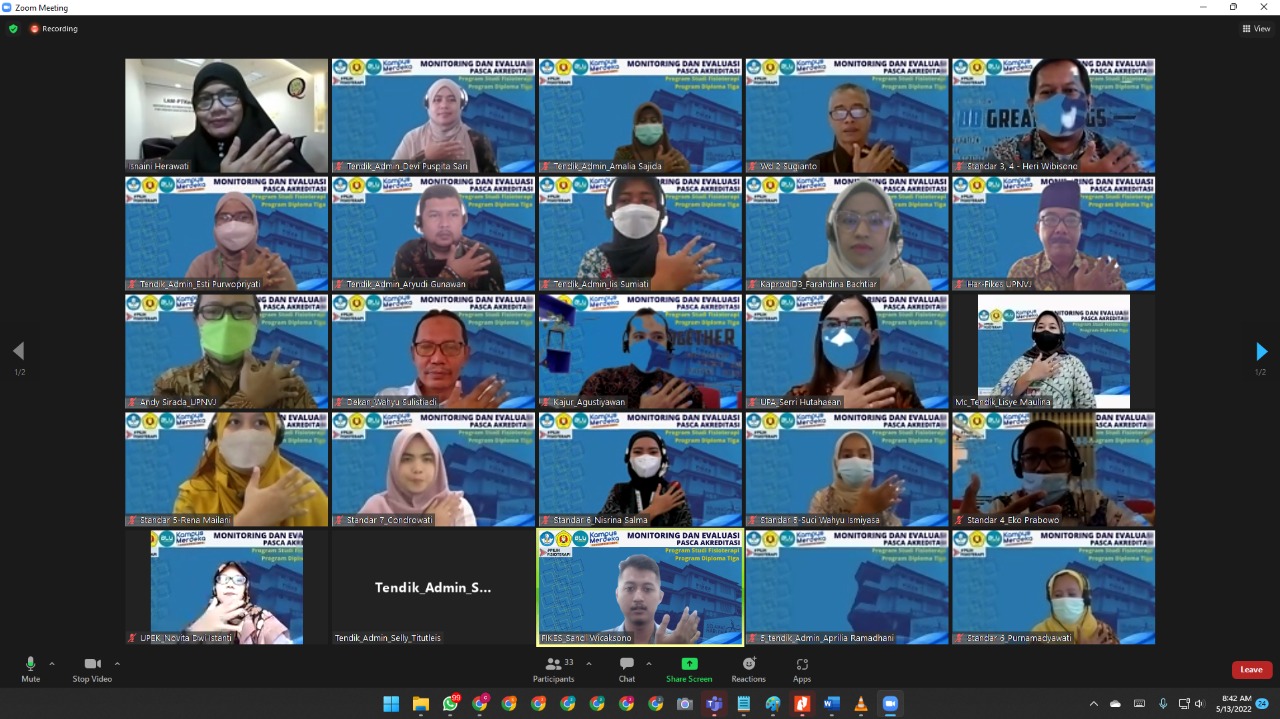Click the green Share Screen icon
The image size is (1280, 719).
point(689,664)
